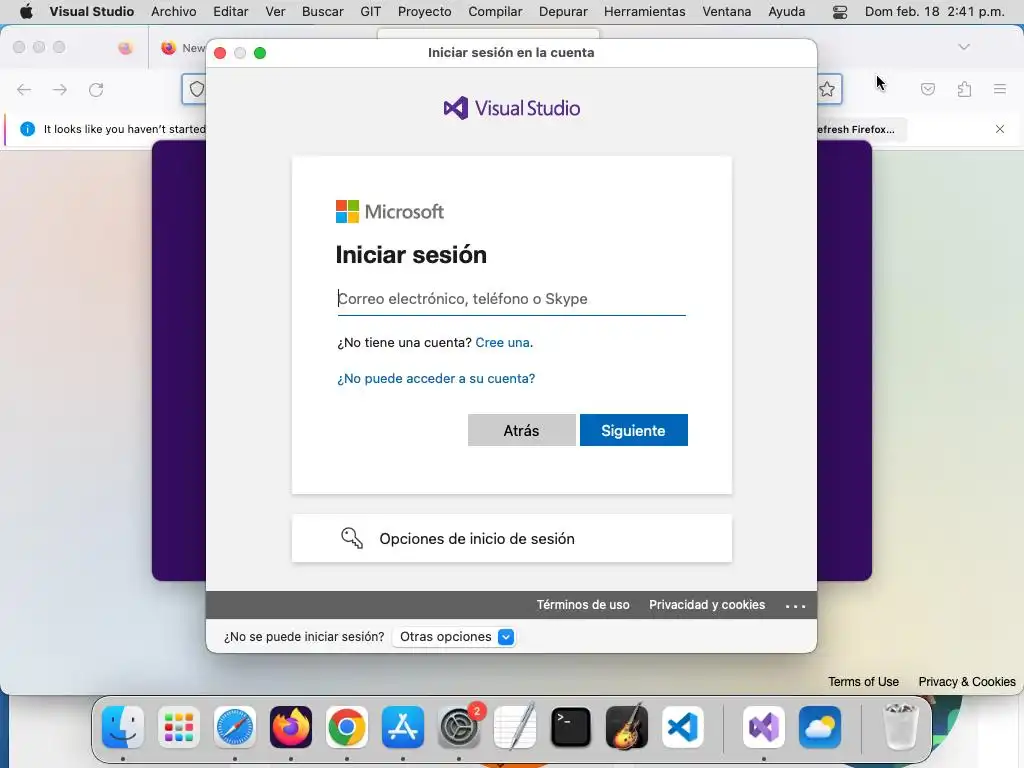Open Opciones de inicio de sesión
The width and height of the screenshot is (1024, 768).
(x=512, y=539)
